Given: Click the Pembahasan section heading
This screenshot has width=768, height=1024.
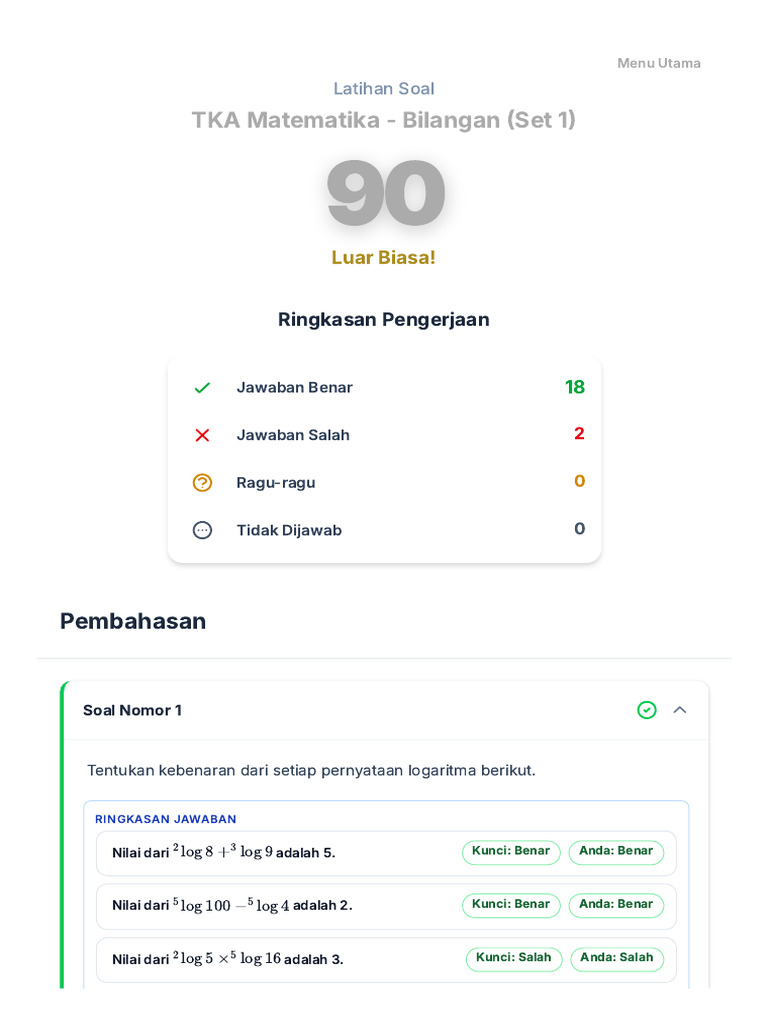Looking at the screenshot, I should (x=133, y=621).
